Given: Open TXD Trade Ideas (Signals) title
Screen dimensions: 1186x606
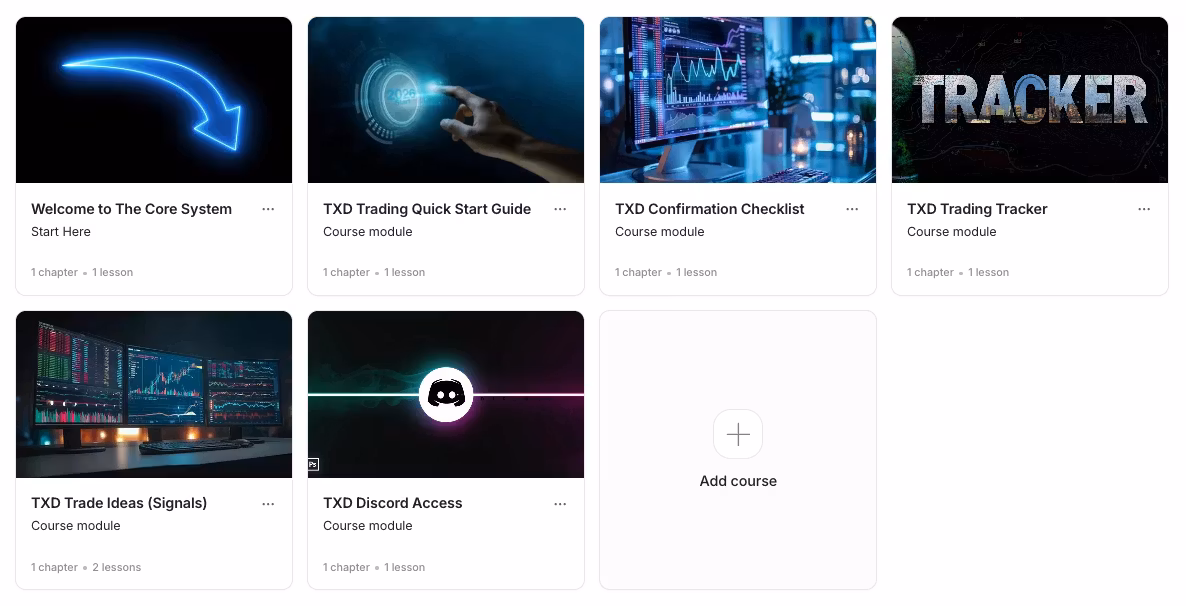Looking at the screenshot, I should coord(119,503).
